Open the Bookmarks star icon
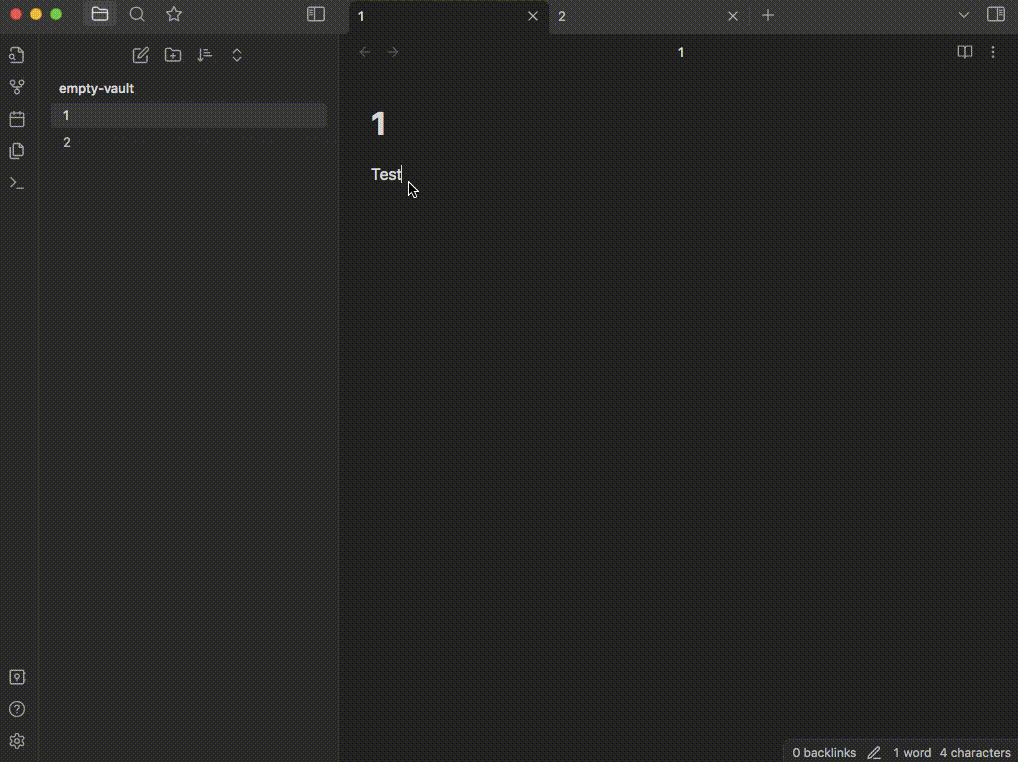 (x=174, y=14)
